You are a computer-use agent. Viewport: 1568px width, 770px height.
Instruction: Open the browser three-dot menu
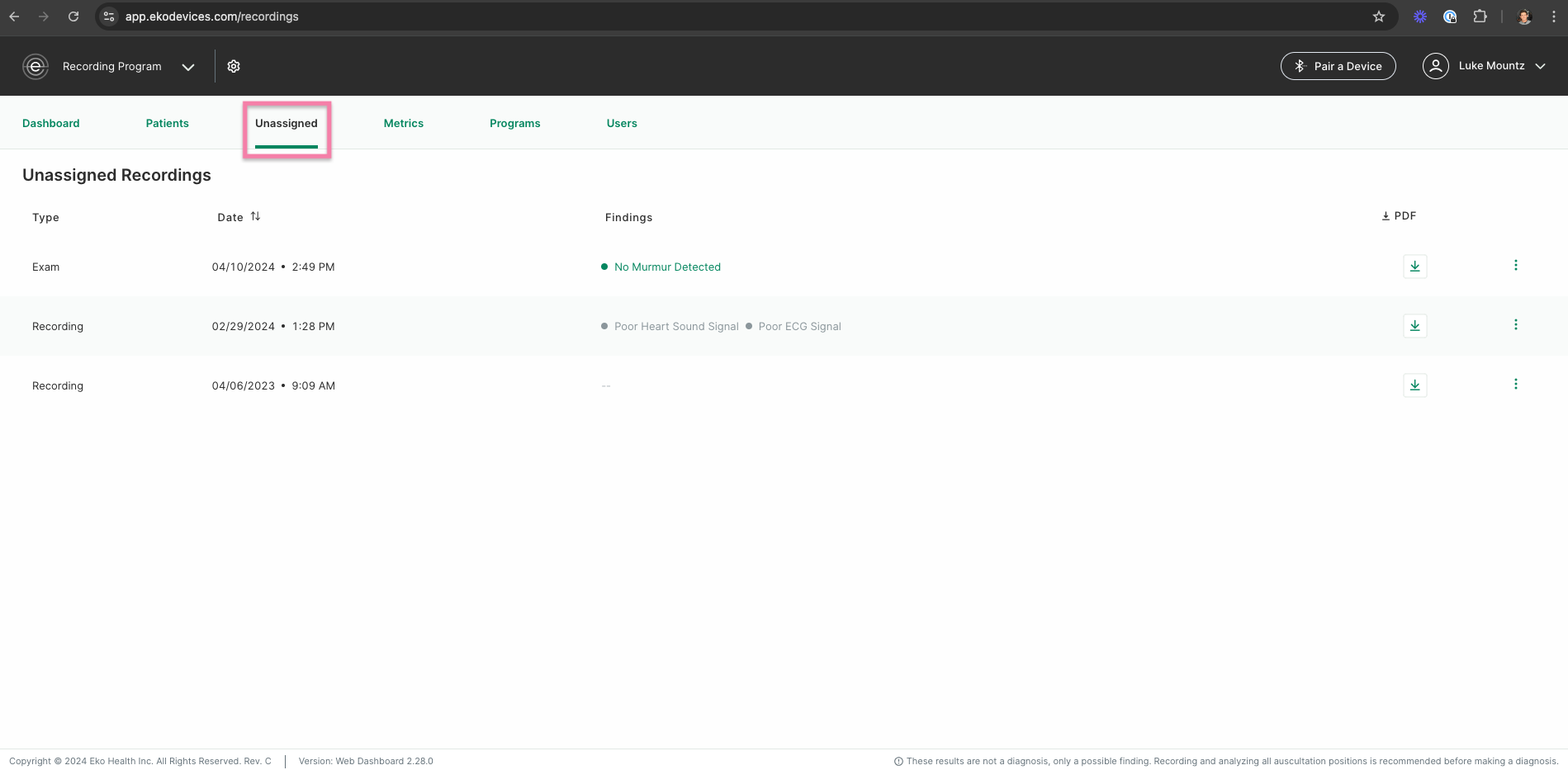coord(1553,17)
